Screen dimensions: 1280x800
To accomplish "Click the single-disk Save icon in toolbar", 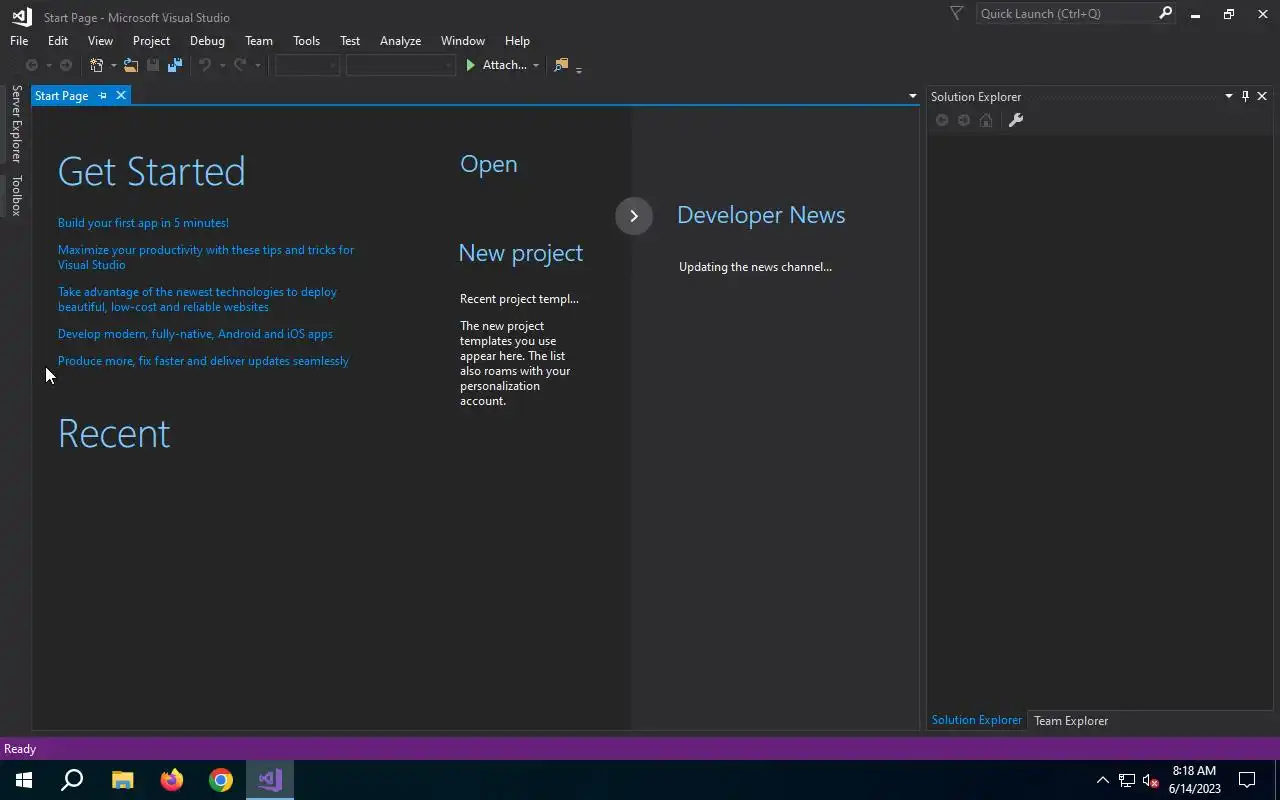I will [x=153, y=65].
